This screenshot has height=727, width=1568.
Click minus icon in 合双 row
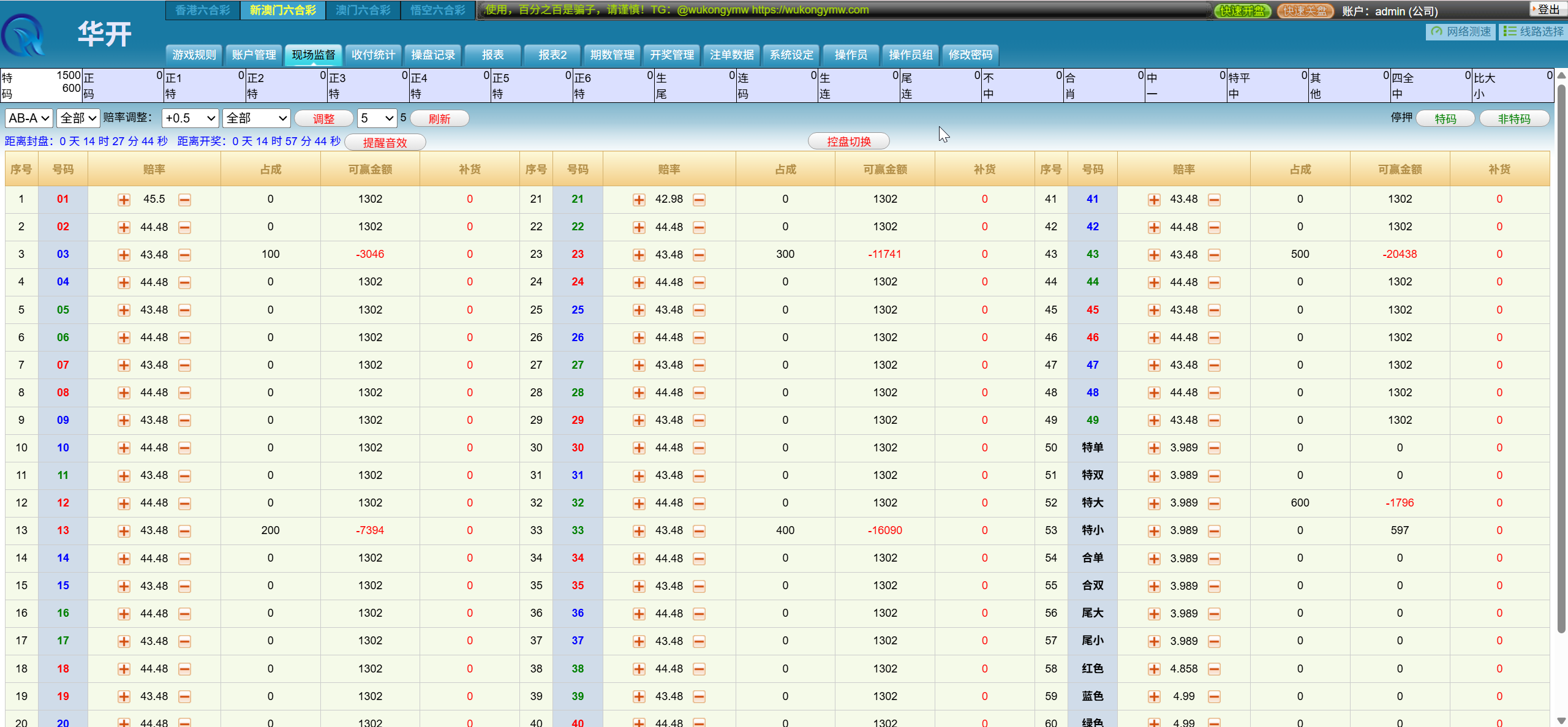(1214, 586)
